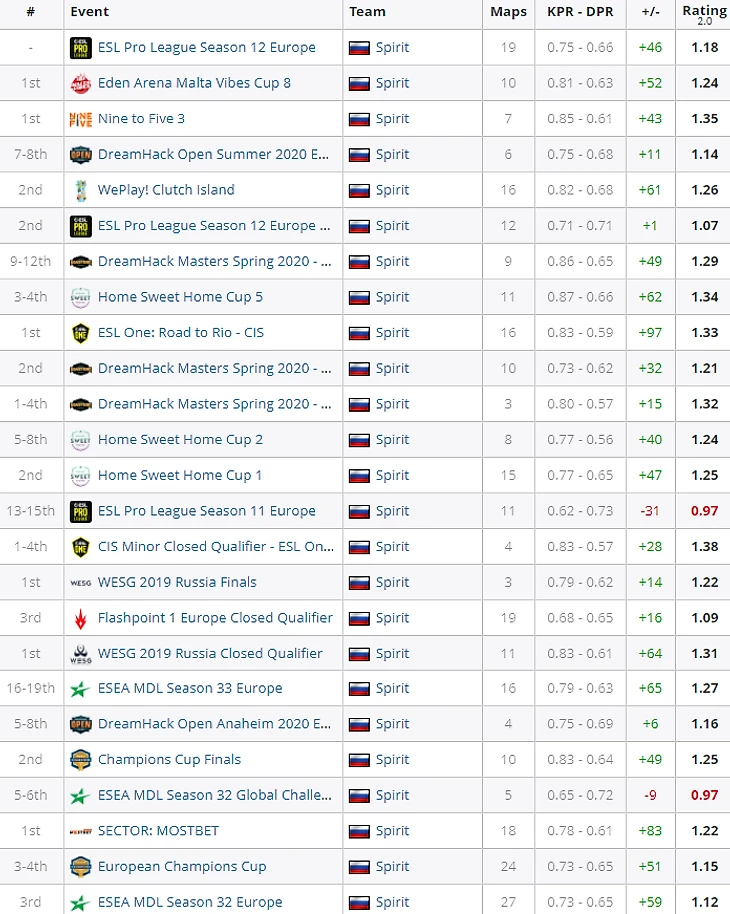Sort by the # placement column header
The width and height of the screenshot is (730, 914).
pyautogui.click(x=30, y=12)
